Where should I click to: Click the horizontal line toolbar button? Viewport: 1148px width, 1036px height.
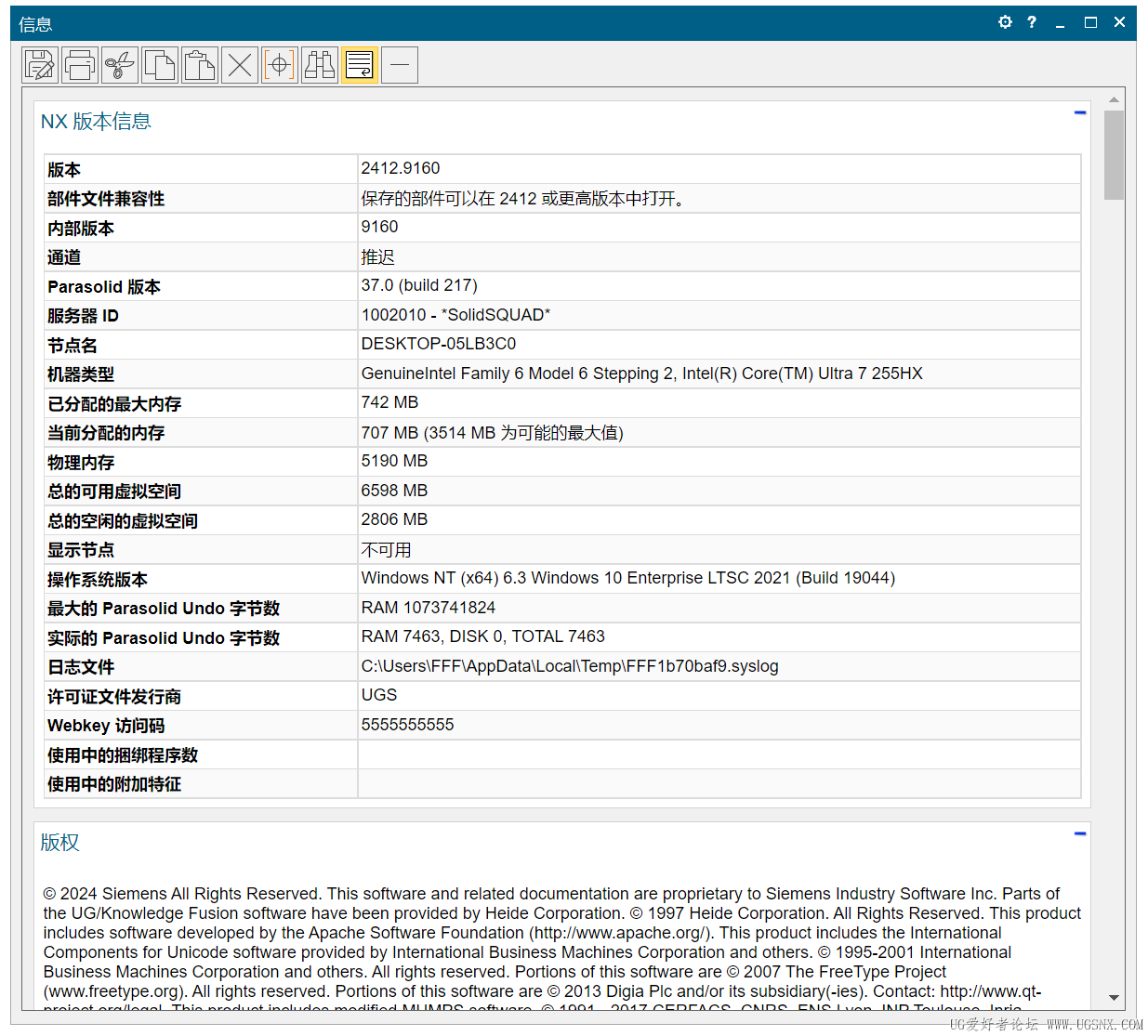(400, 65)
